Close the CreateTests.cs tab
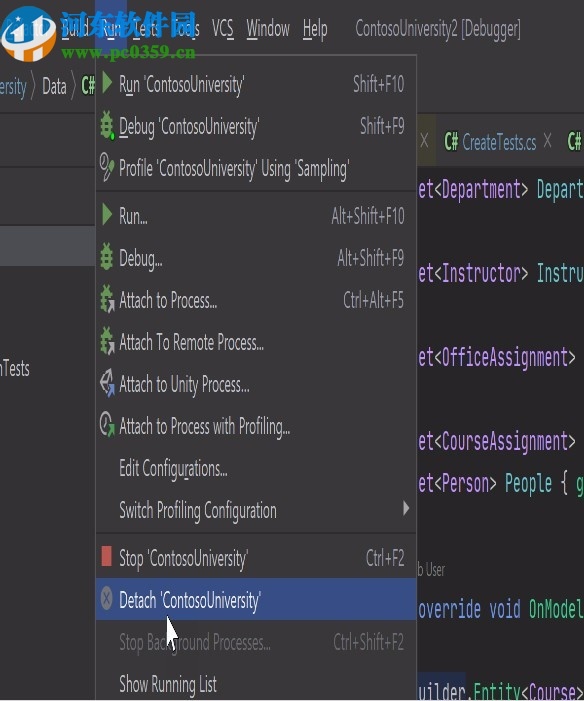584x701 pixels. coord(547,141)
